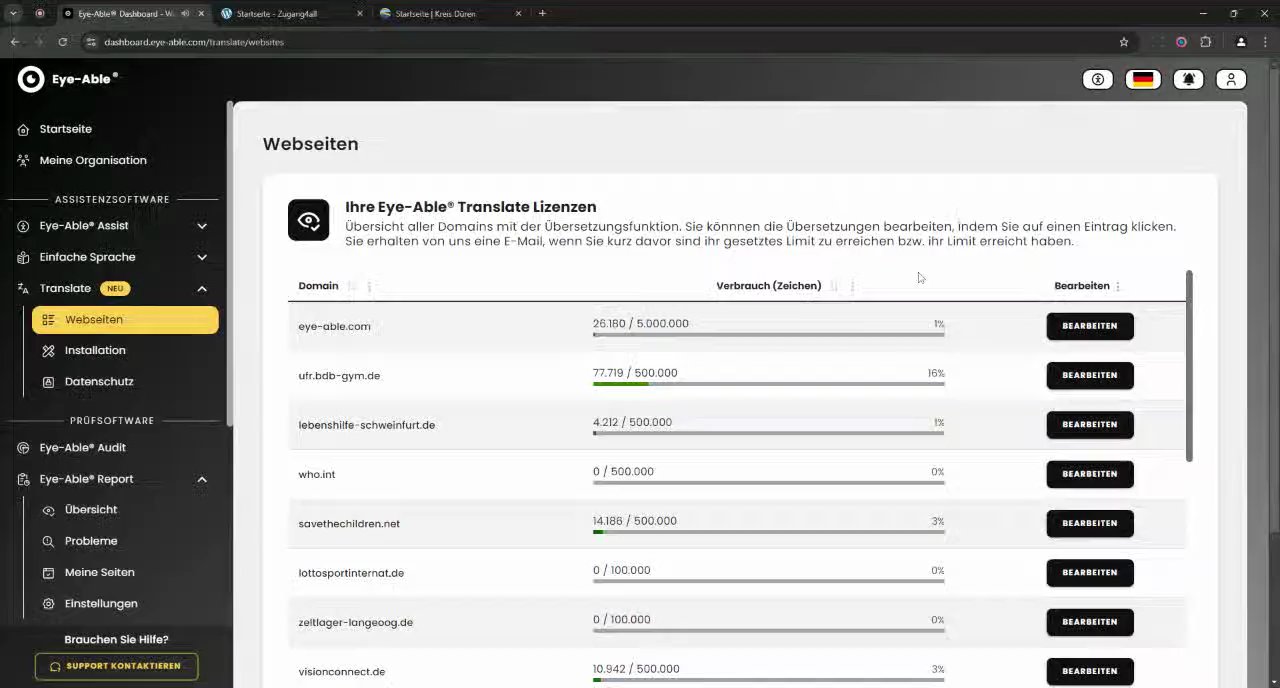Viewport: 1280px width, 688px height.
Task: Open the browser extensions puzzle icon
Action: pos(1205,42)
